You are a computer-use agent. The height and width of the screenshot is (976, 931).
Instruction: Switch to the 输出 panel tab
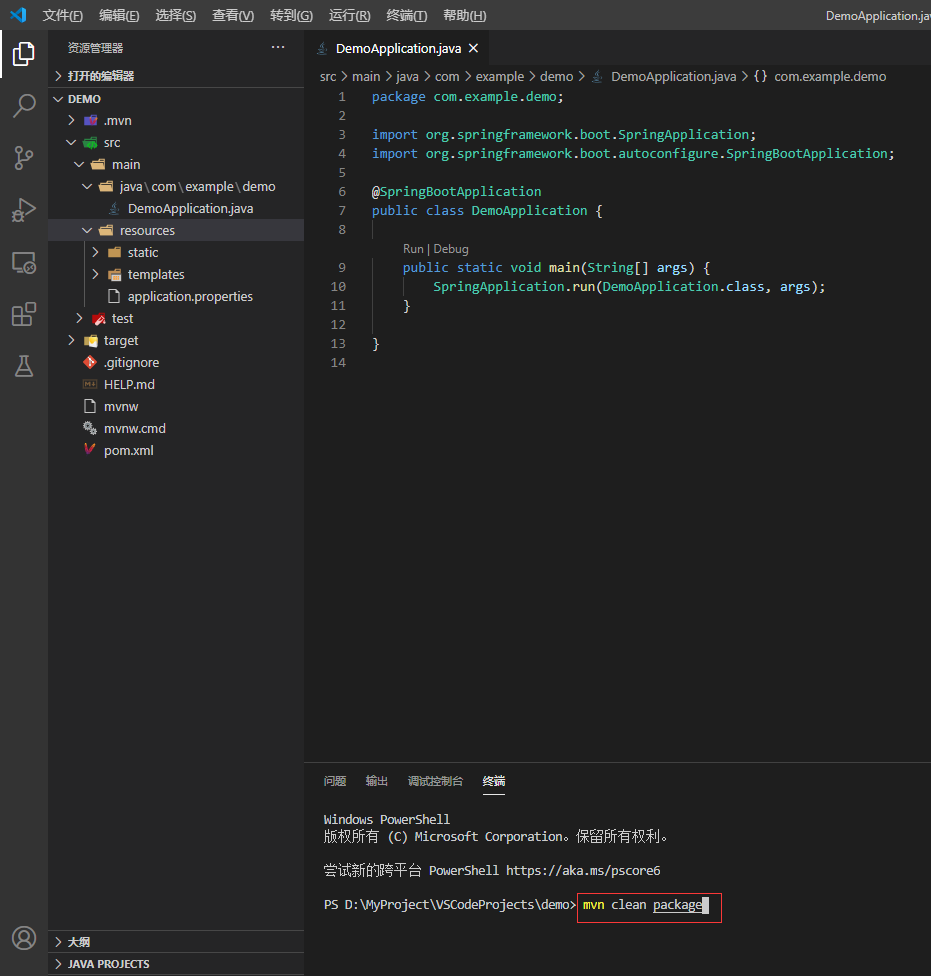click(376, 781)
